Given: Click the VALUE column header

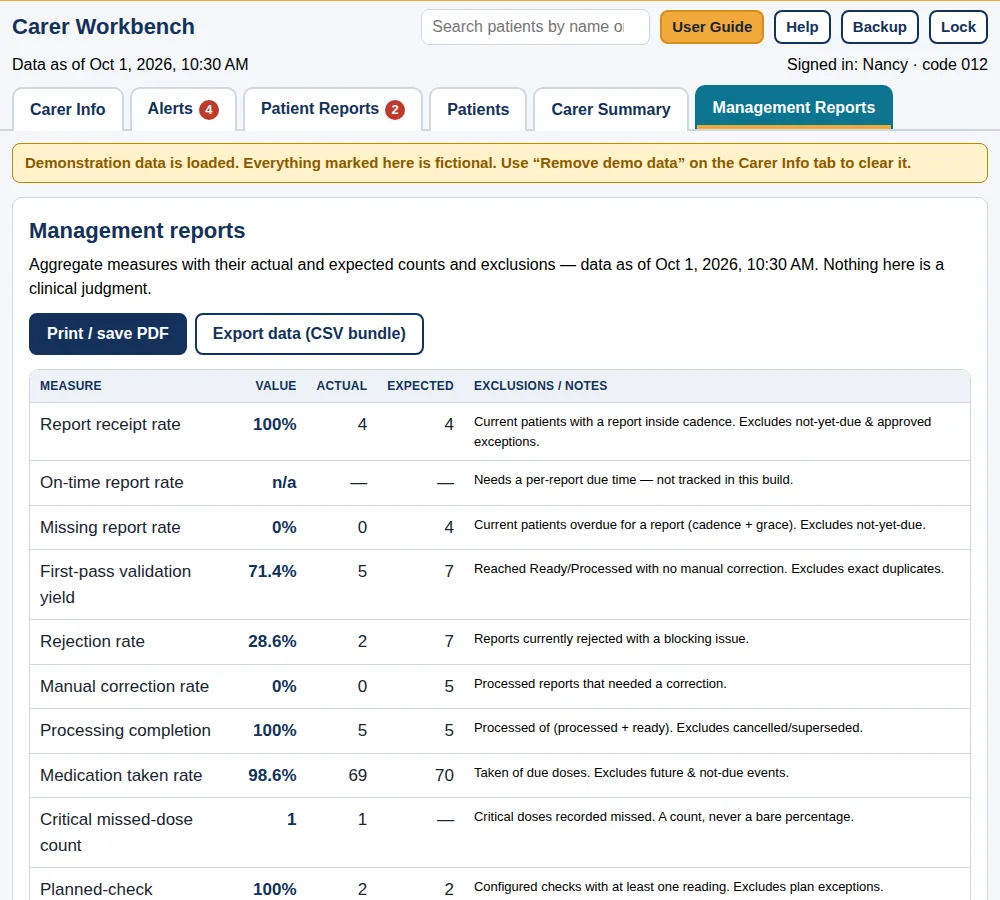Looking at the screenshot, I should pos(276,386).
